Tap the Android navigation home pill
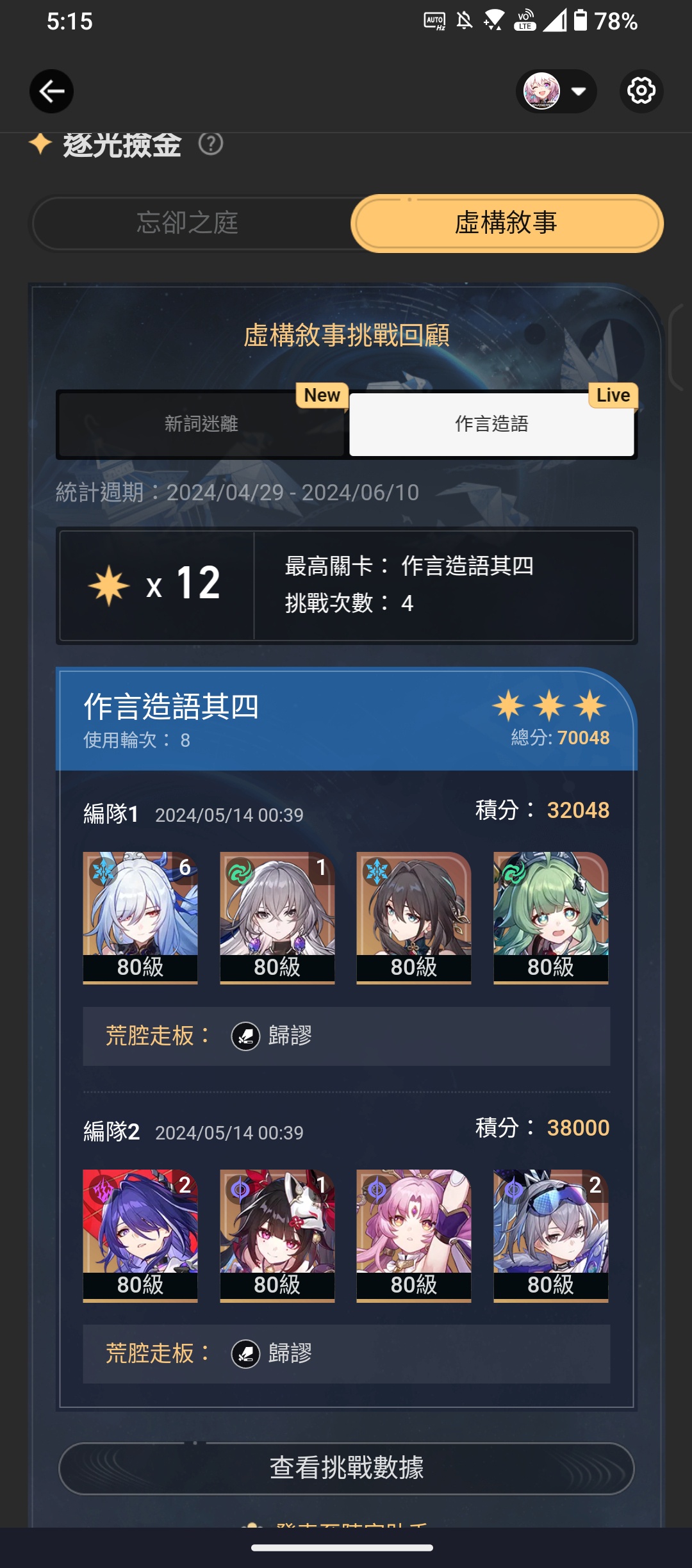The height and width of the screenshot is (1568, 692). (342, 1548)
